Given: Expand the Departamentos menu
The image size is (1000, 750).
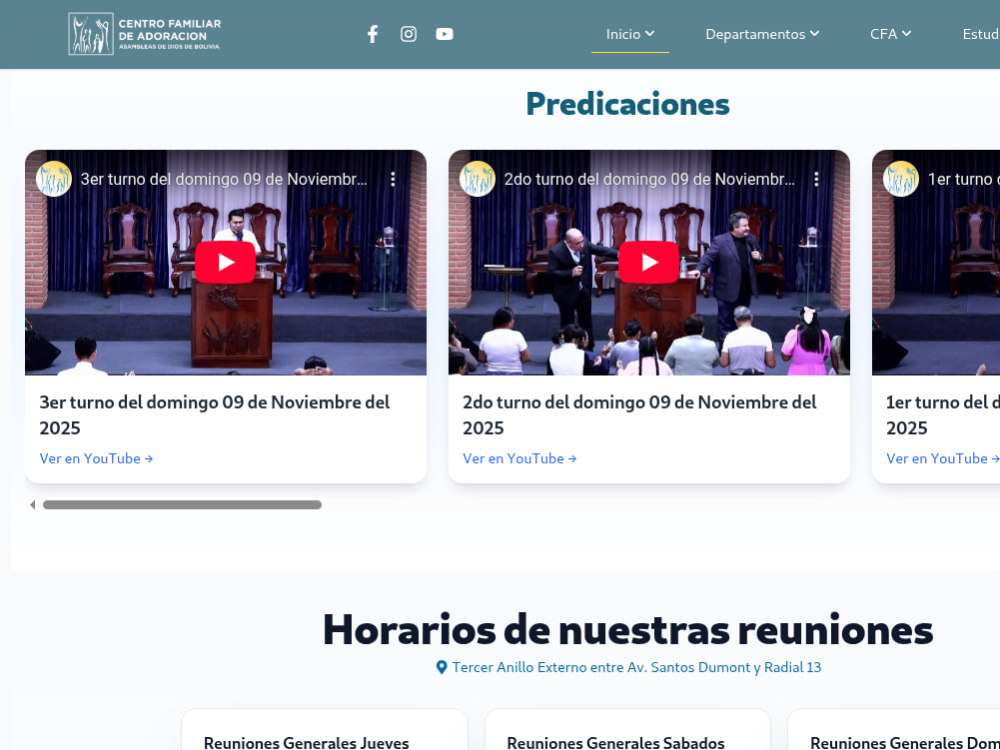Looking at the screenshot, I should pyautogui.click(x=762, y=34).
